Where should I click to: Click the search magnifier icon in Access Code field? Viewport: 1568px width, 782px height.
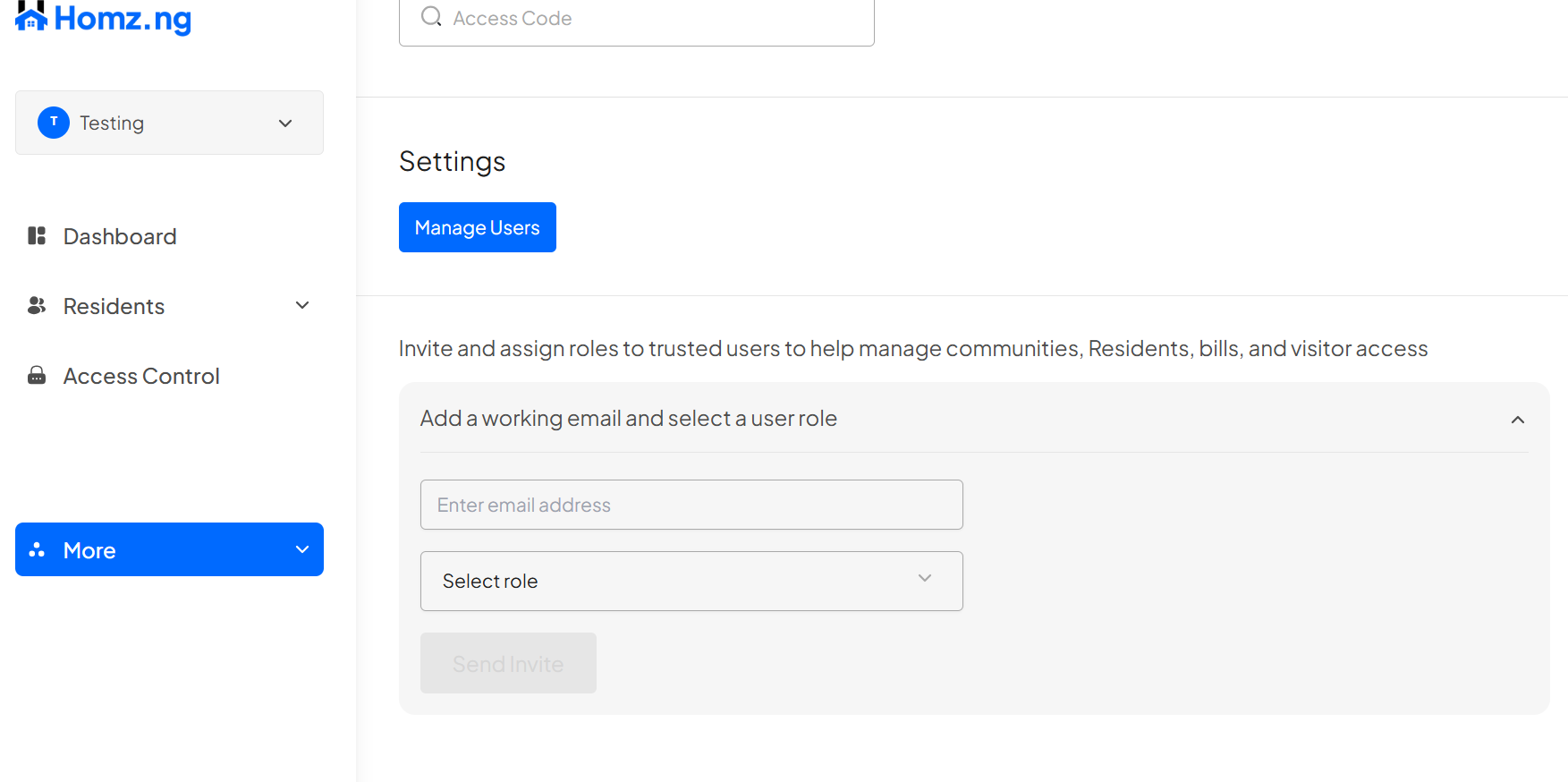tap(431, 16)
